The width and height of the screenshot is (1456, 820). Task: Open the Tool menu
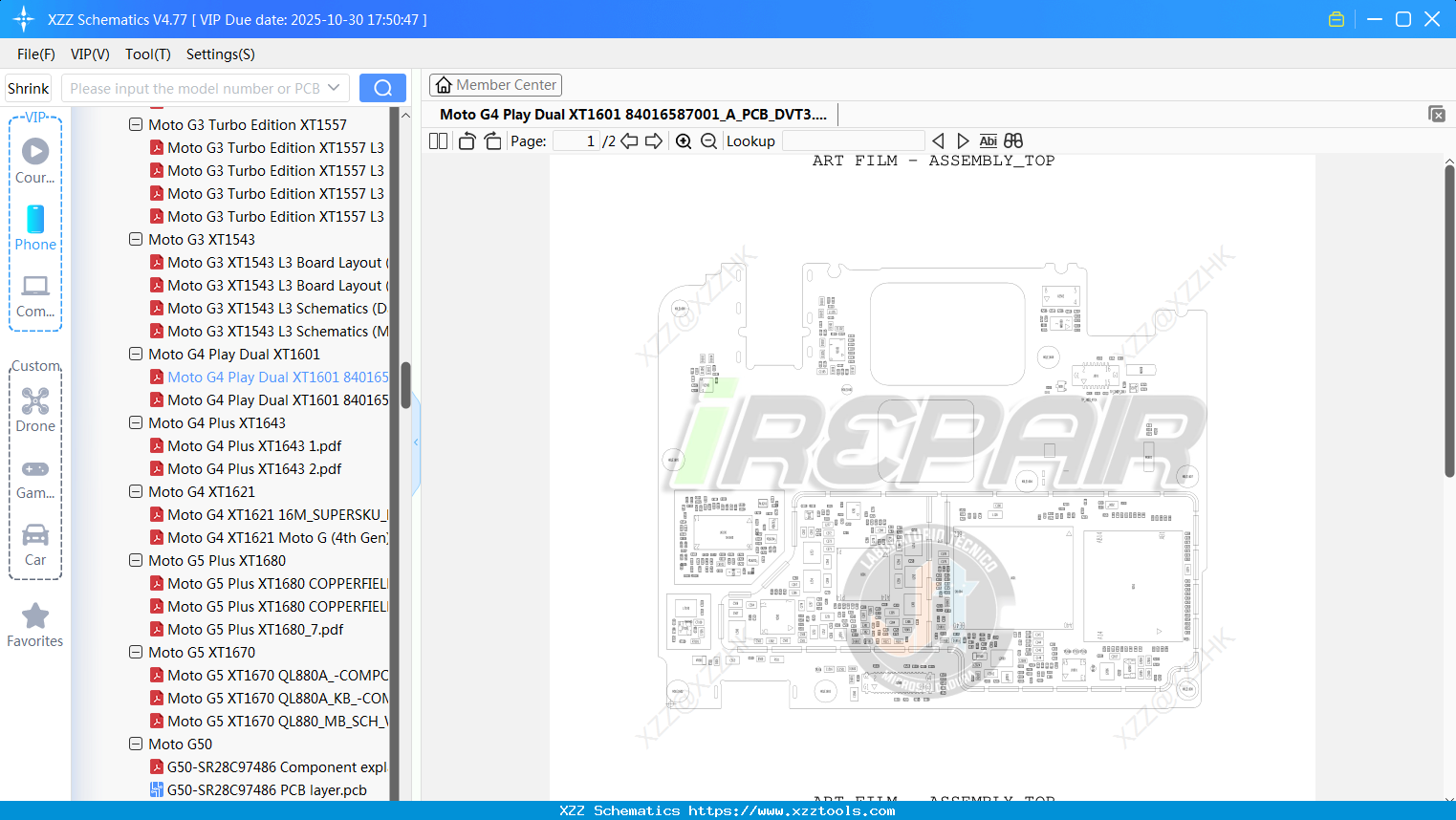click(x=147, y=54)
